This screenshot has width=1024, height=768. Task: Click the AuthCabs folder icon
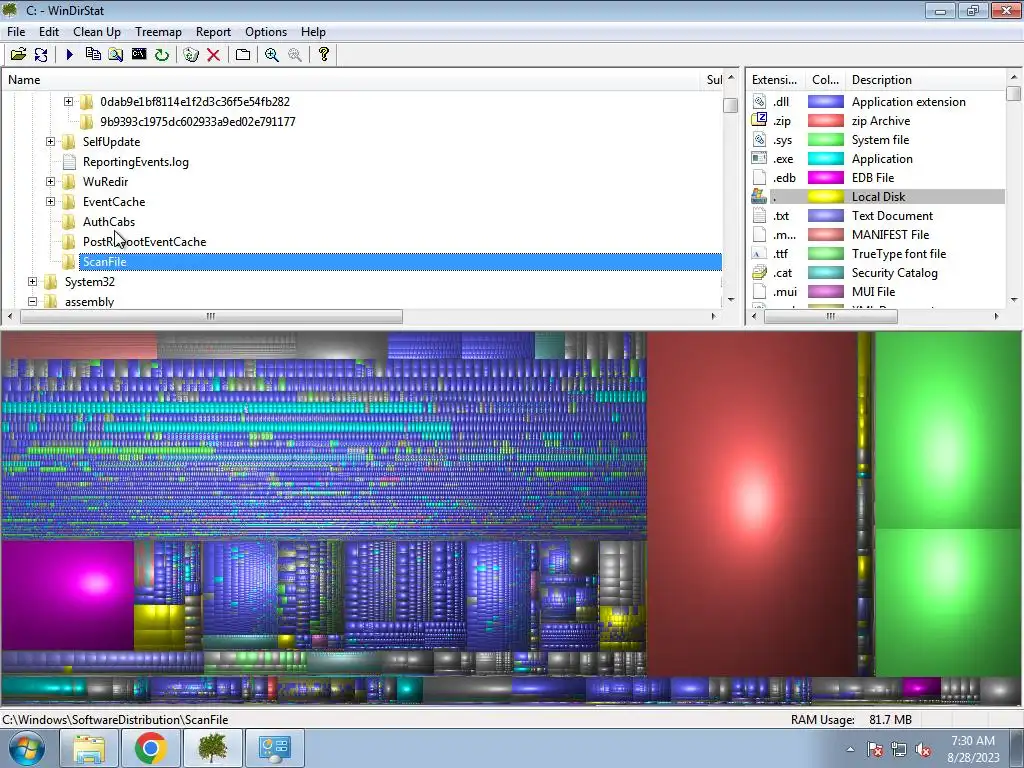(x=69, y=222)
